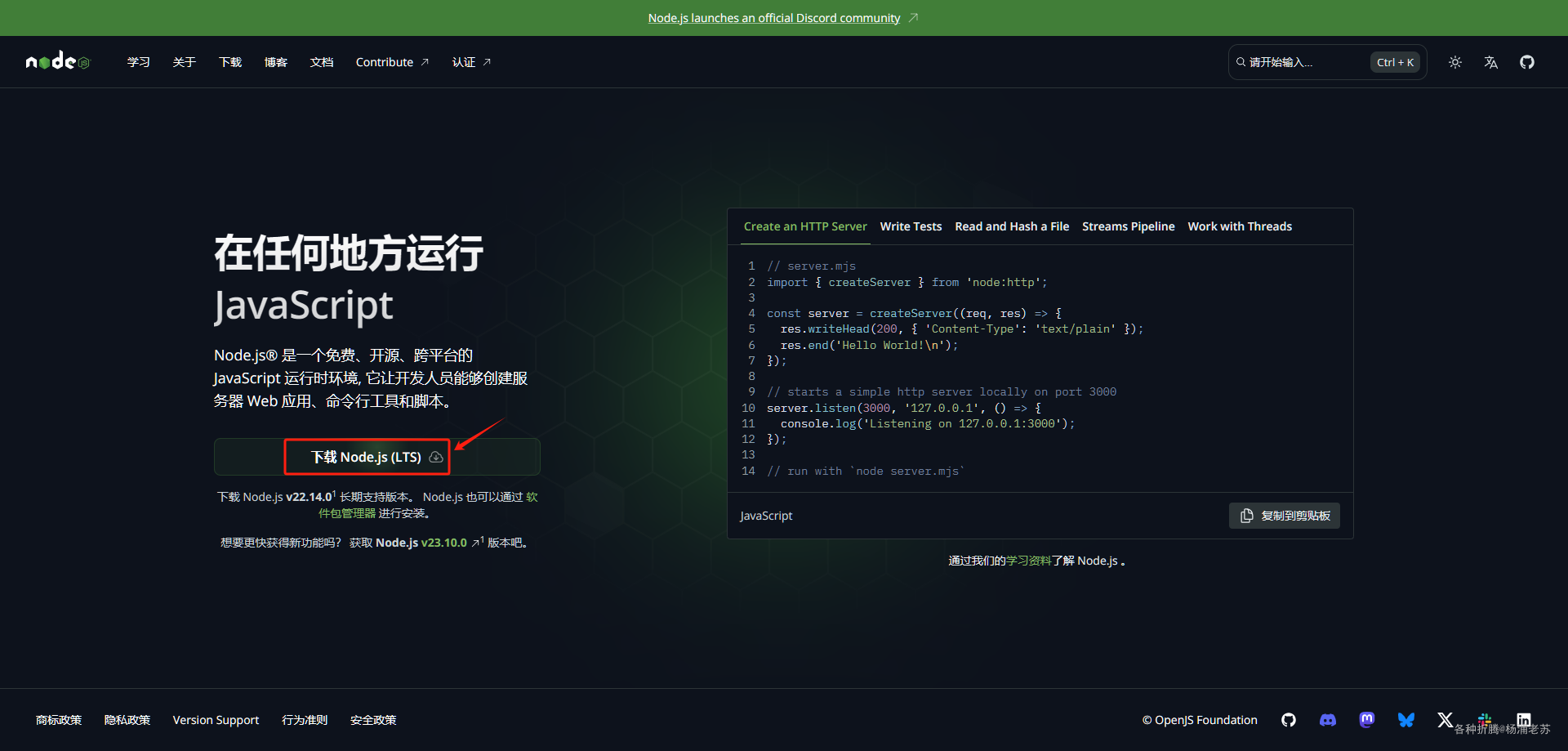Click the code line res.end('Hello World!\n')
Screen dimensions: 1568x751
[869, 345]
